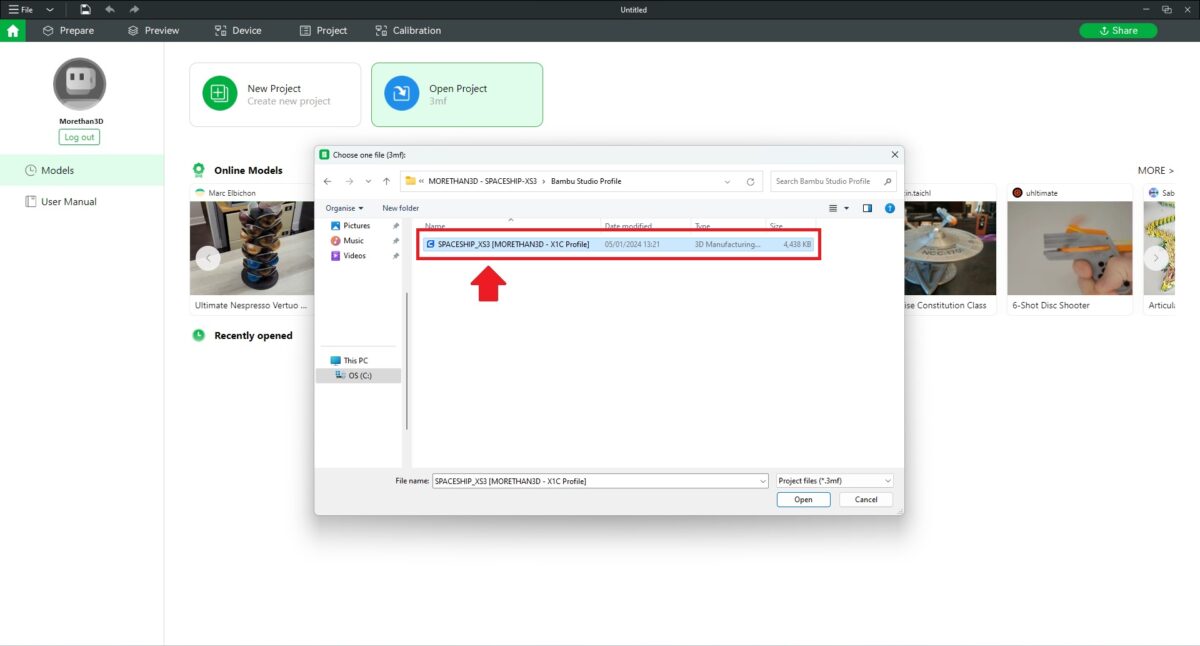Viewport: 1200px width, 646px height.
Task: Click the Undo arrow in the top toolbar
Action: (110, 9)
